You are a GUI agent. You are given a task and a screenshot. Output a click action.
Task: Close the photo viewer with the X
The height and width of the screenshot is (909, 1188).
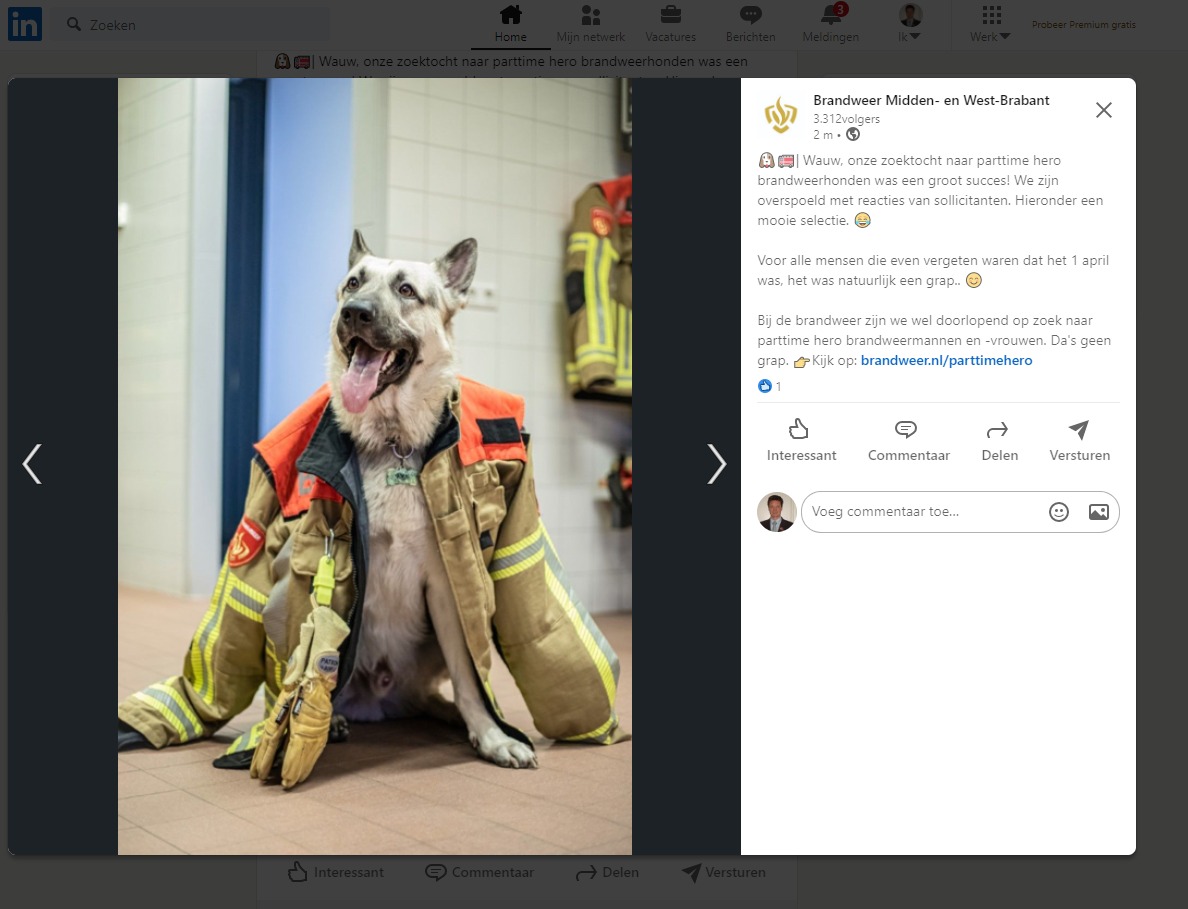[x=1104, y=111]
